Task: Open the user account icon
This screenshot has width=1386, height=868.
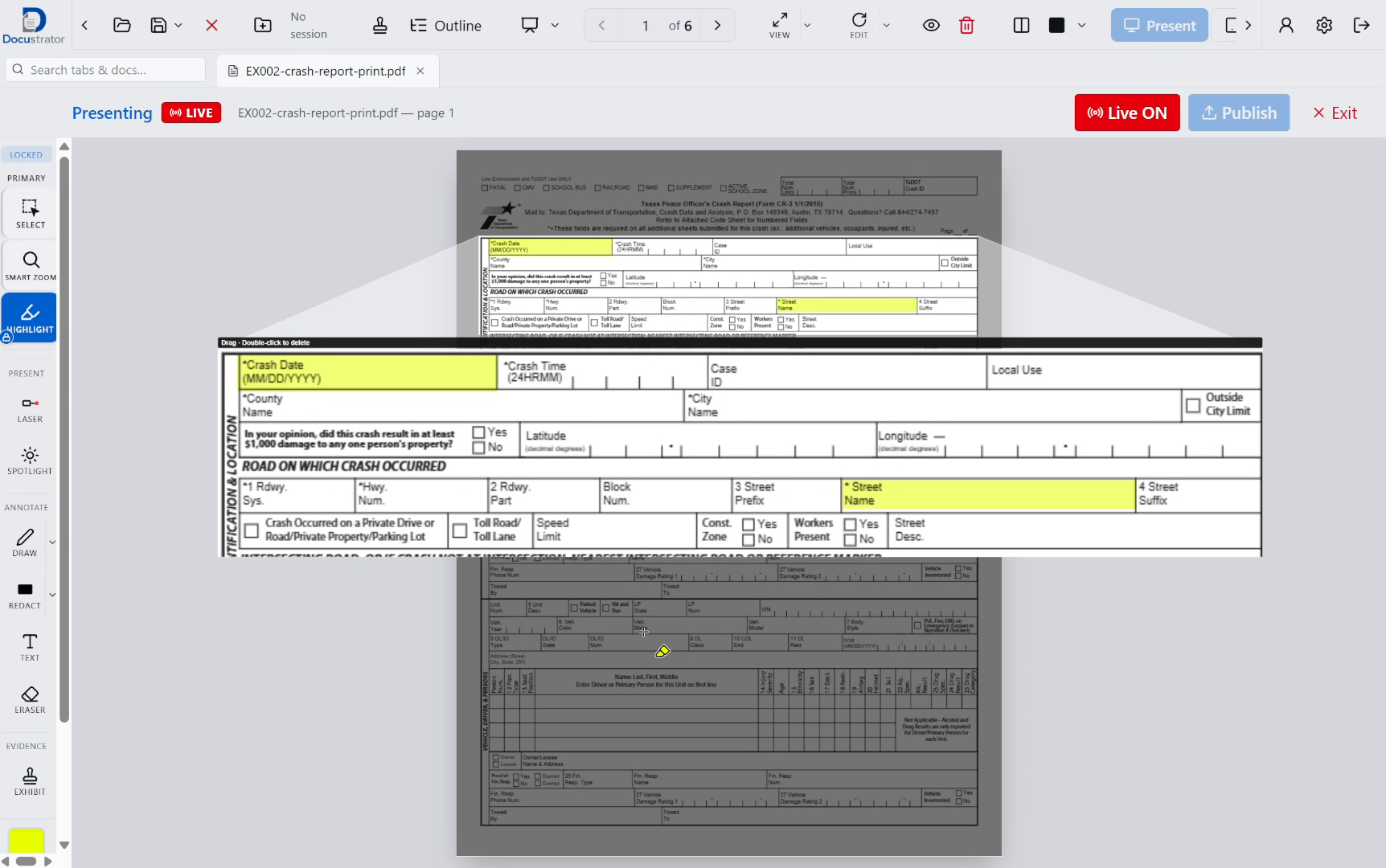Action: (x=1286, y=25)
